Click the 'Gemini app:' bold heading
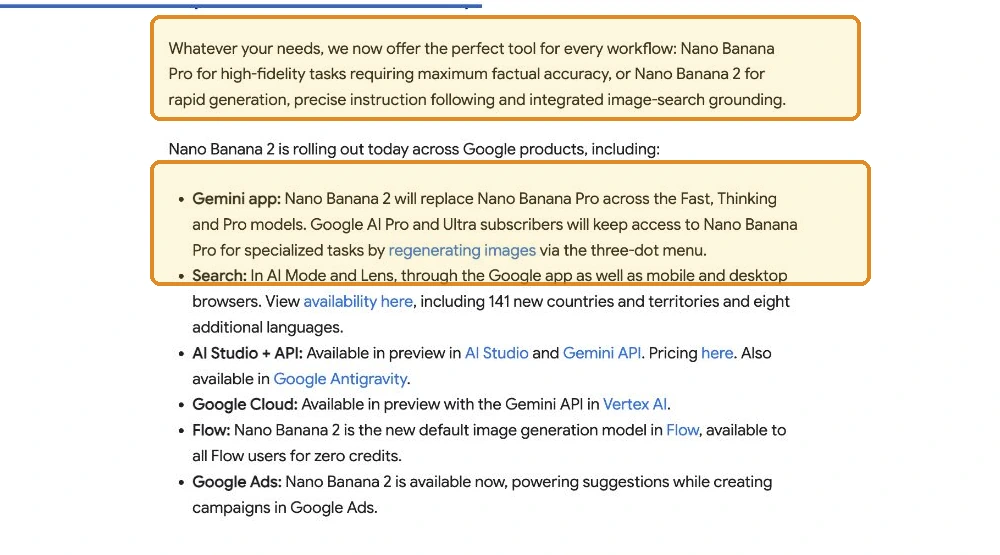The height and width of the screenshot is (555, 1000). (x=236, y=198)
